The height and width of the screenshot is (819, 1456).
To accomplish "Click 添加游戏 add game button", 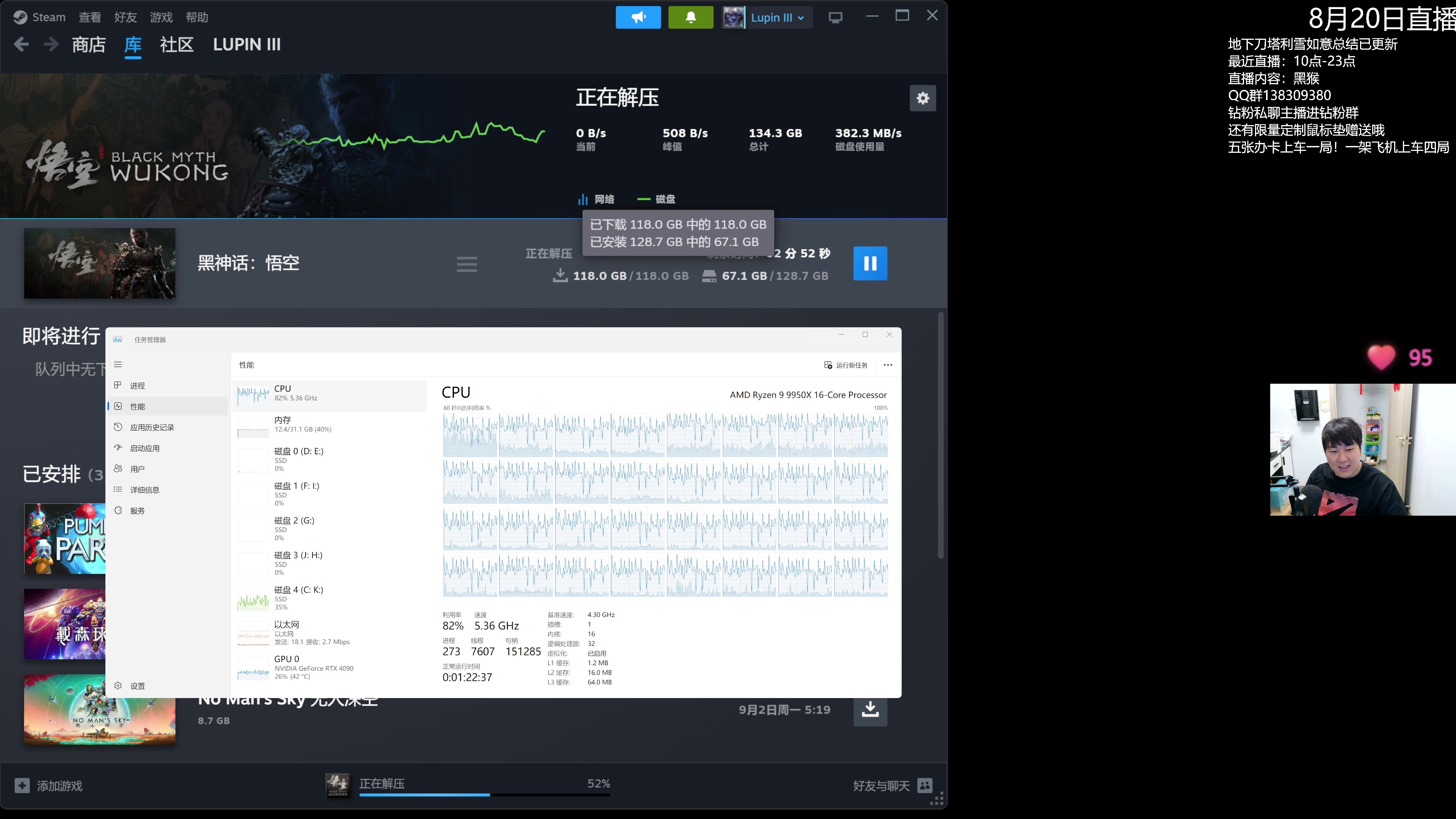I will click(49, 786).
